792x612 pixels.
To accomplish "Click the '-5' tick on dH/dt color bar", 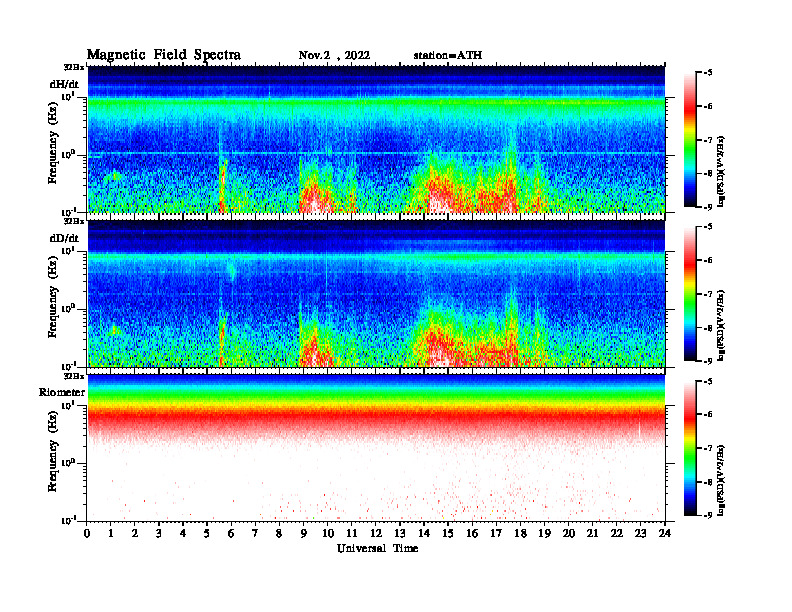I will [708, 73].
